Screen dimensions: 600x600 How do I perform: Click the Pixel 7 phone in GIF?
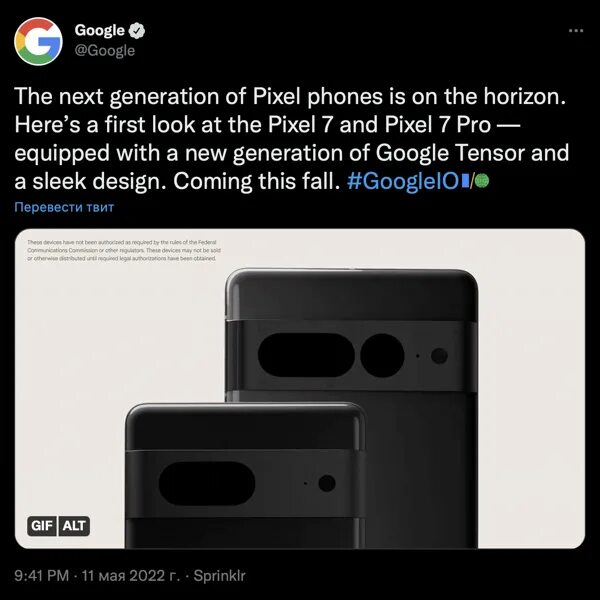click(x=245, y=475)
